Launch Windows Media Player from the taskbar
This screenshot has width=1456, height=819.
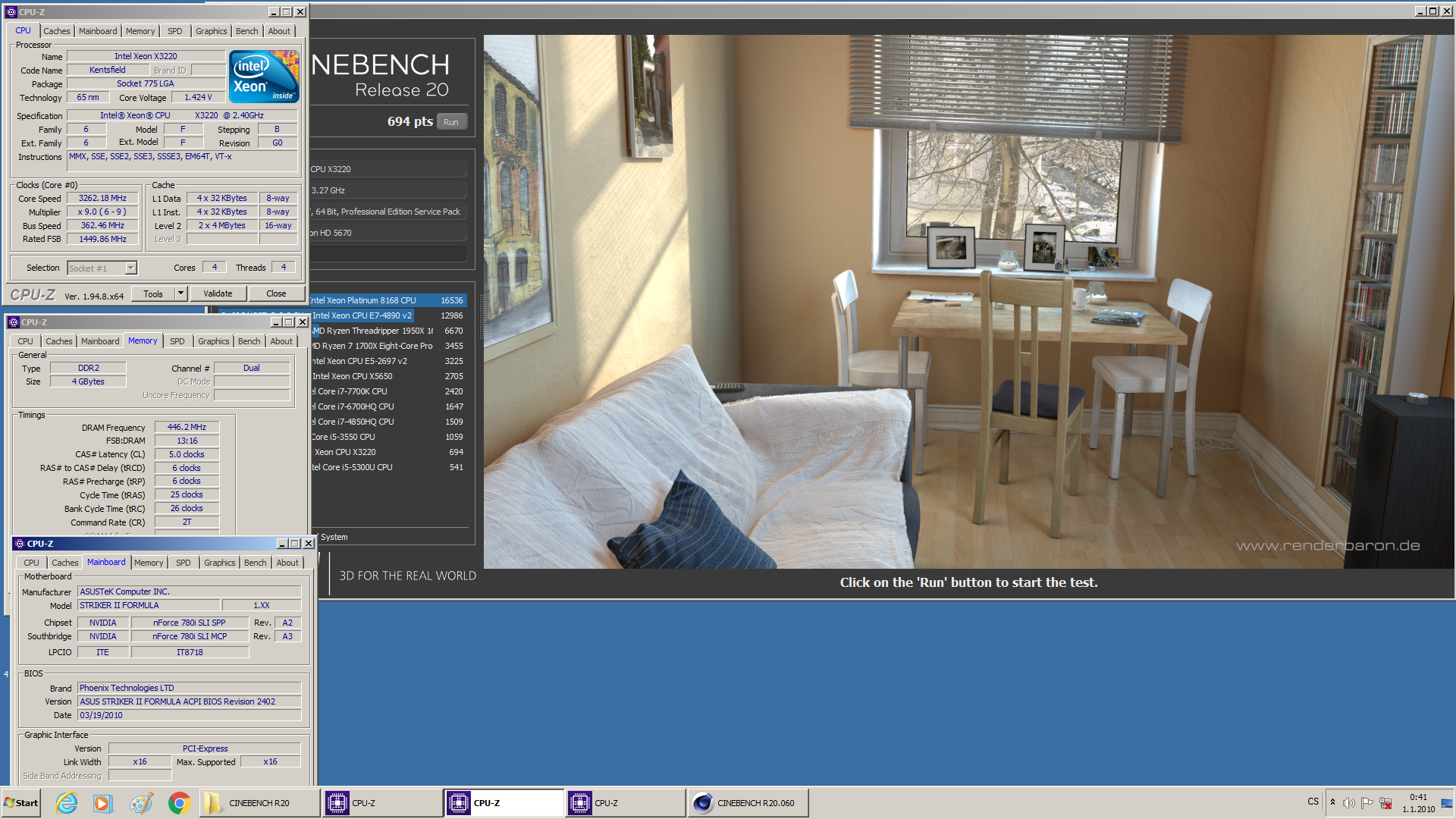[x=102, y=803]
